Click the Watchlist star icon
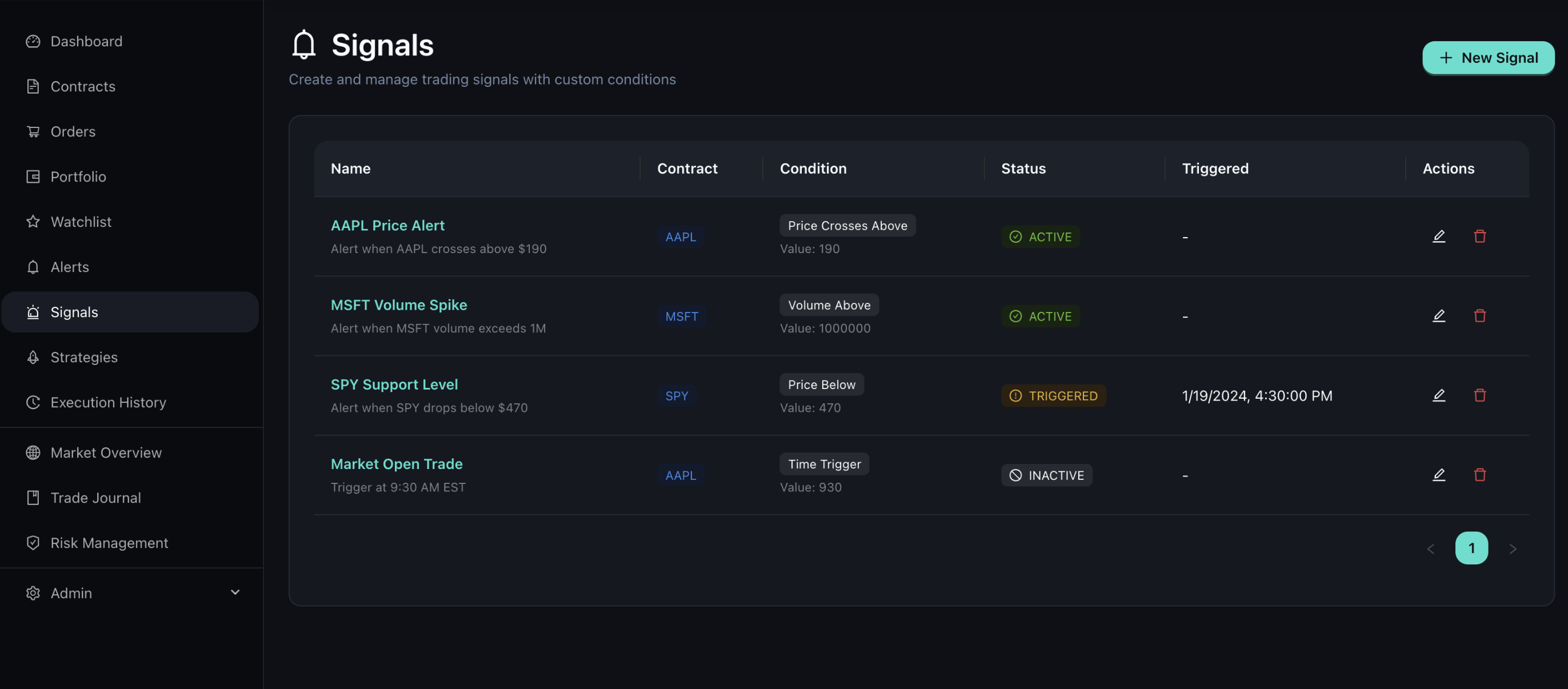 pos(33,222)
